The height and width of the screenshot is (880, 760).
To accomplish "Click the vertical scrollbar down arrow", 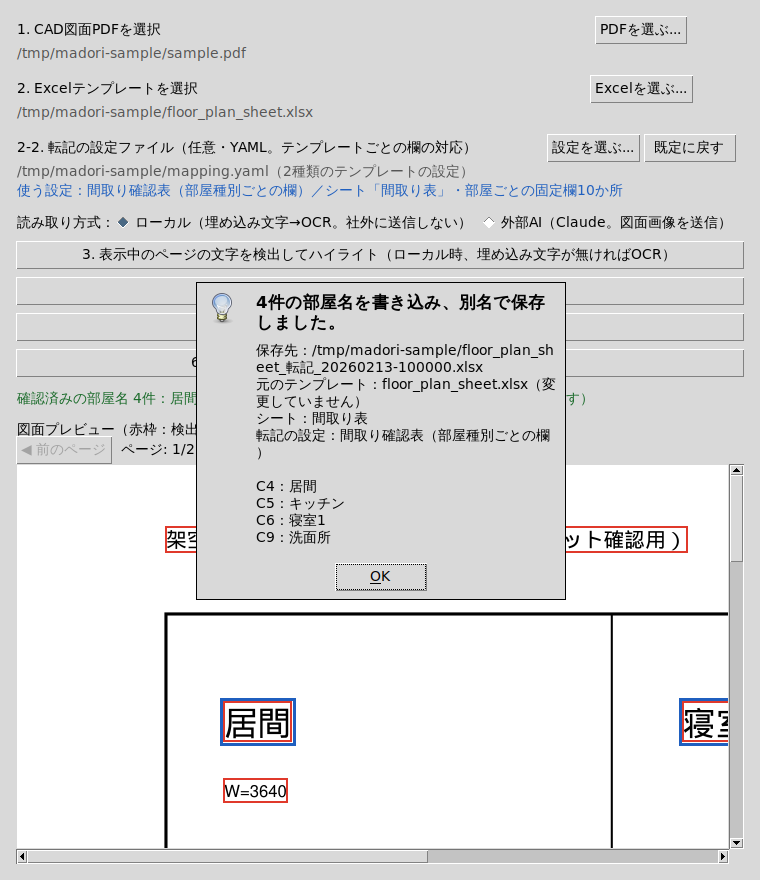I will (737, 842).
